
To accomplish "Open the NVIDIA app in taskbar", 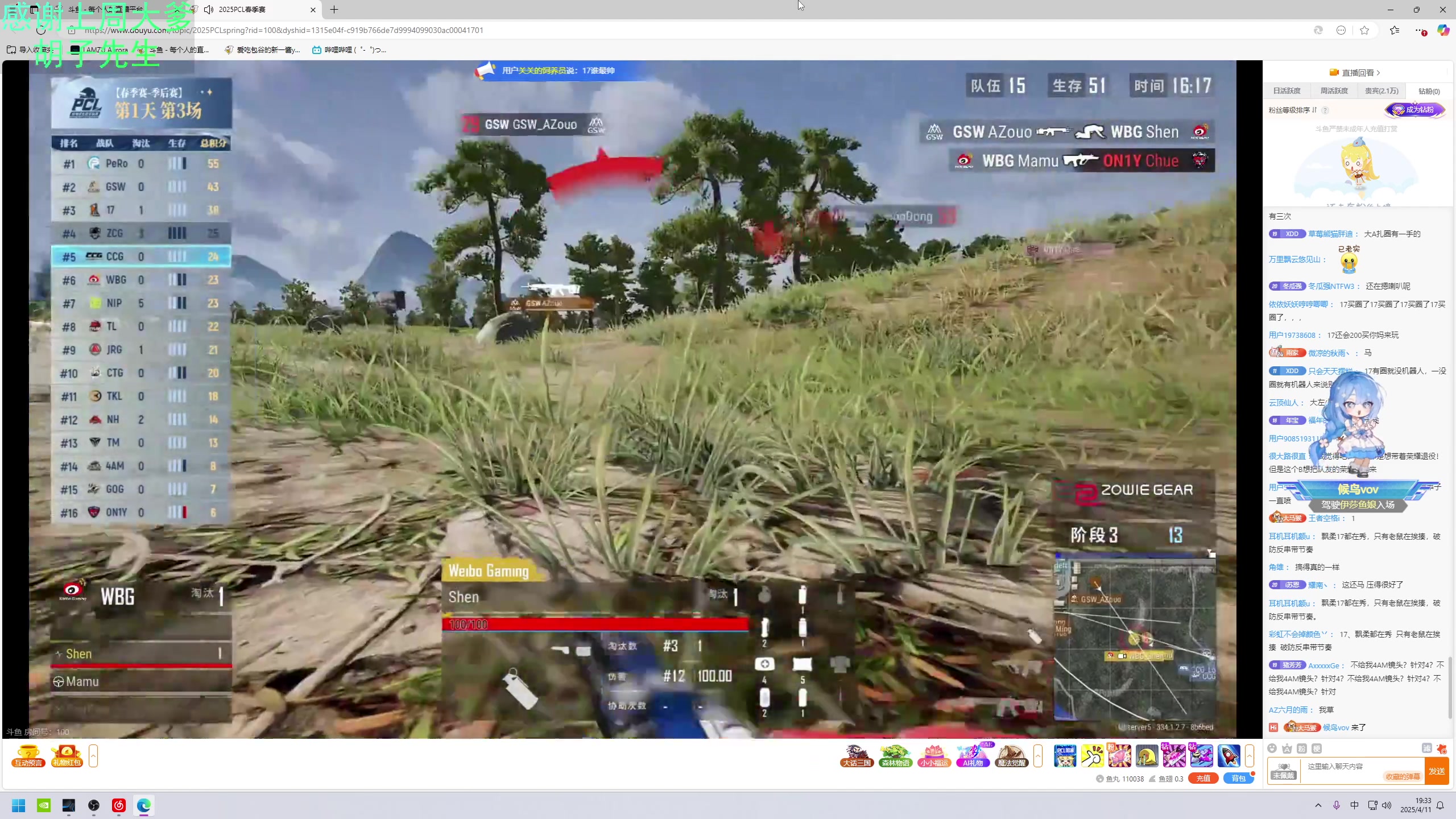I will (44, 805).
